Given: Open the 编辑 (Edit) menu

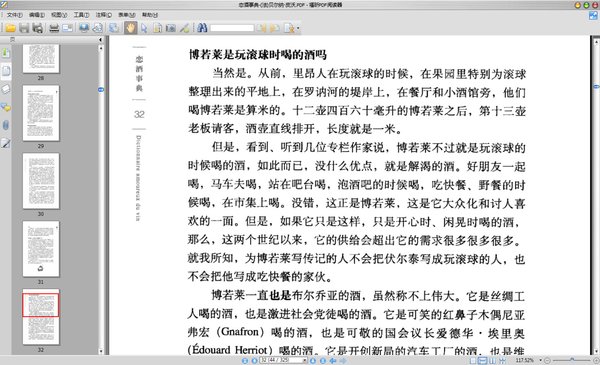Looking at the screenshot, I should [x=37, y=15].
